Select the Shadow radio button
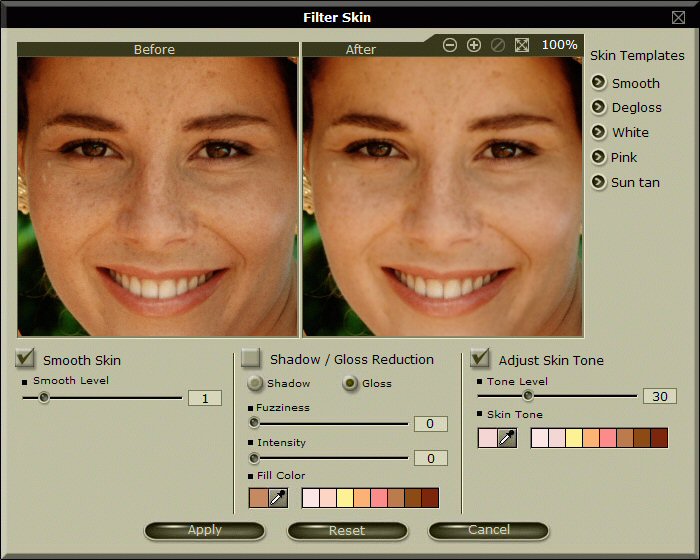The height and width of the screenshot is (560, 700). [255, 383]
